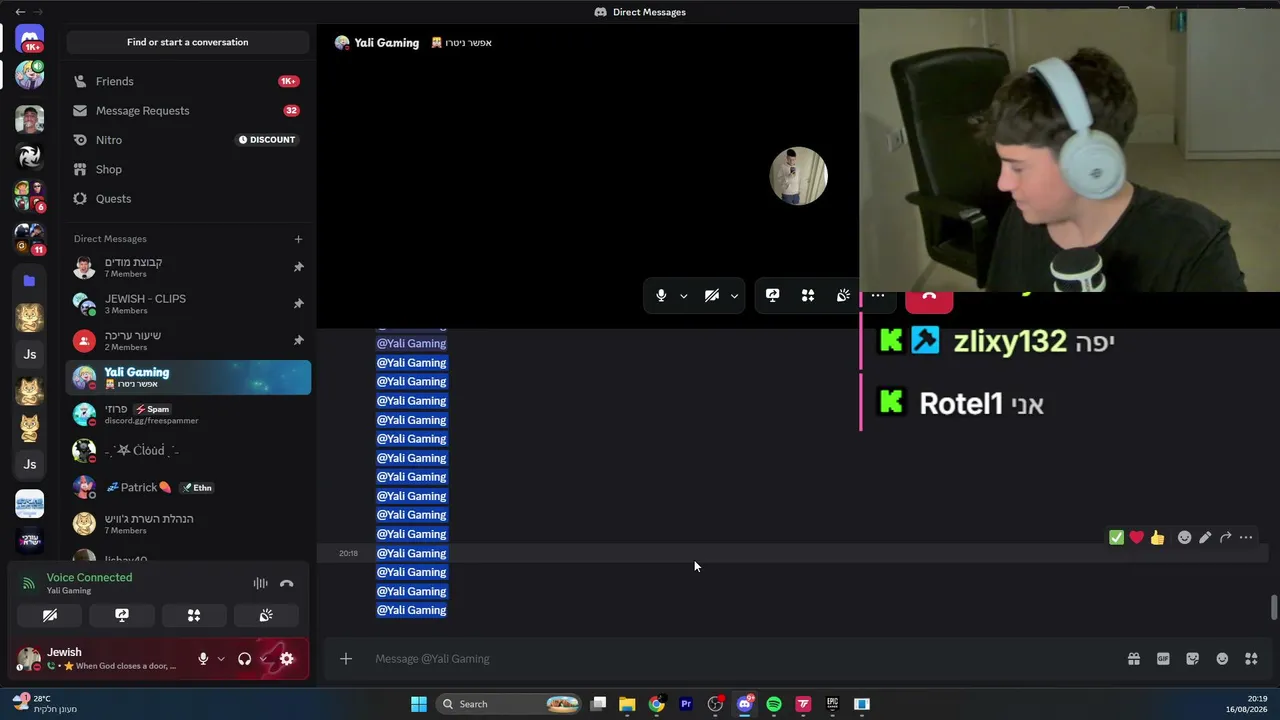Share your screen from the voice panel

click(122, 616)
